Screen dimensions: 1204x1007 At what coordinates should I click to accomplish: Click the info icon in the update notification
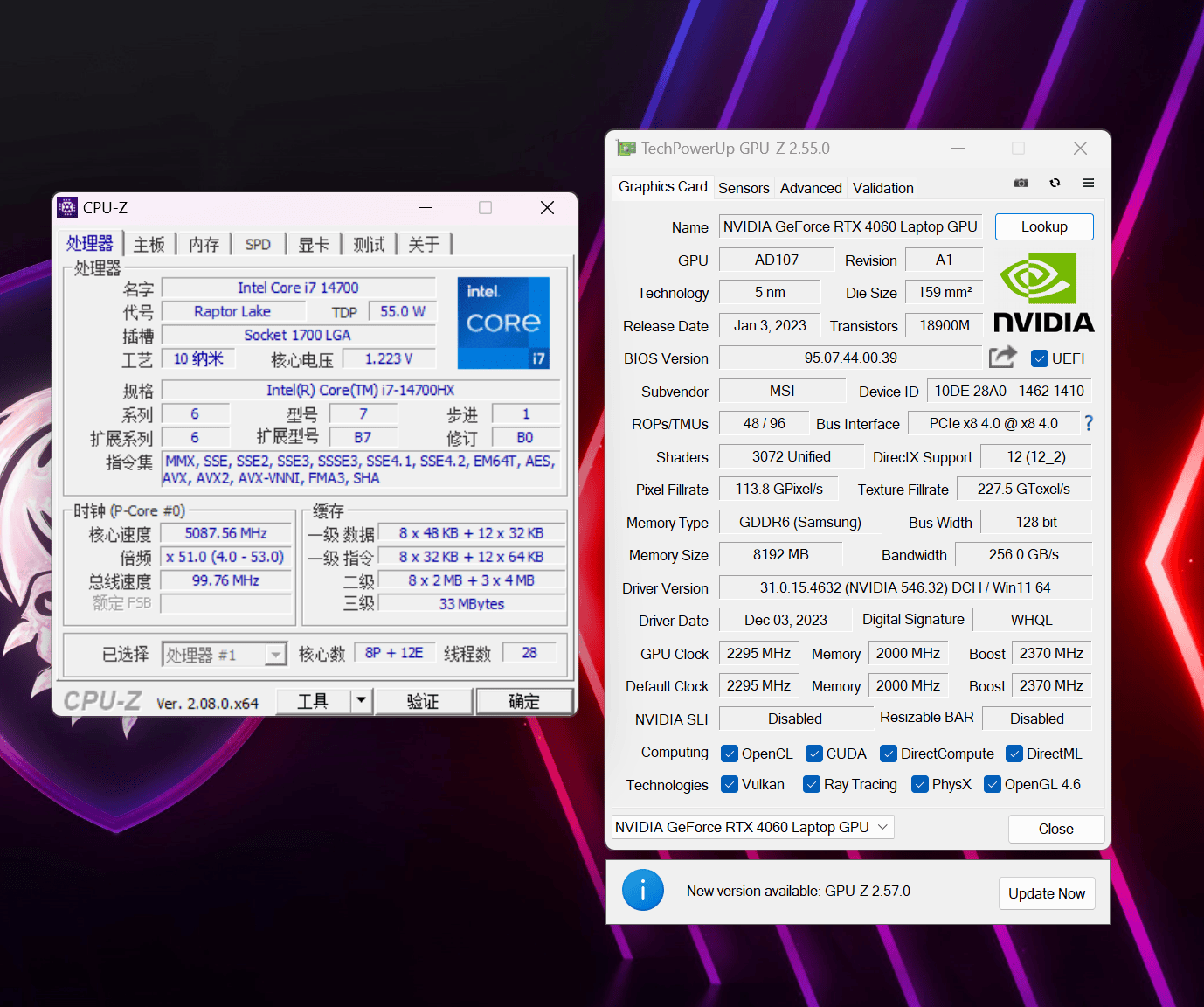click(x=643, y=890)
